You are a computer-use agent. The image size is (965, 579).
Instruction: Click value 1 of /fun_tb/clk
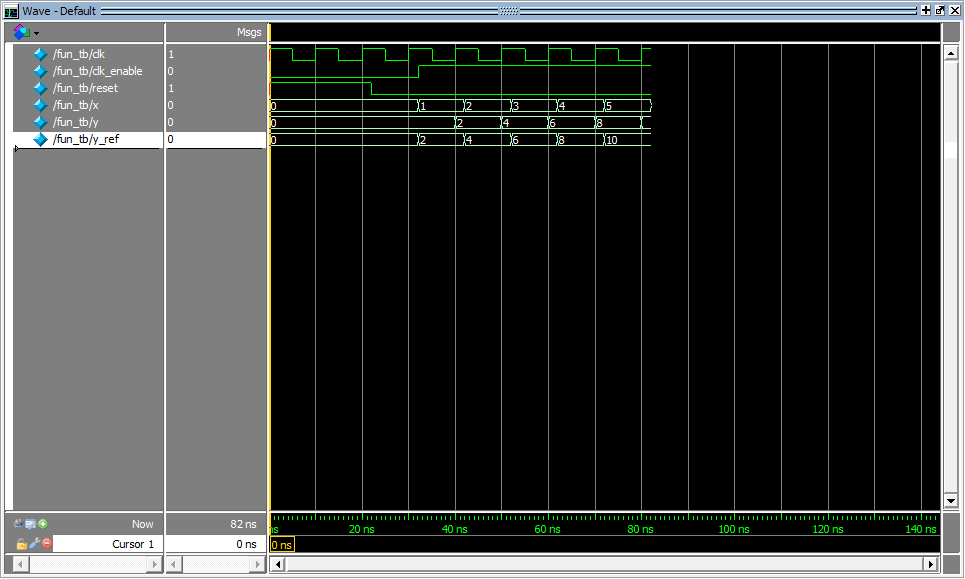click(x=171, y=54)
